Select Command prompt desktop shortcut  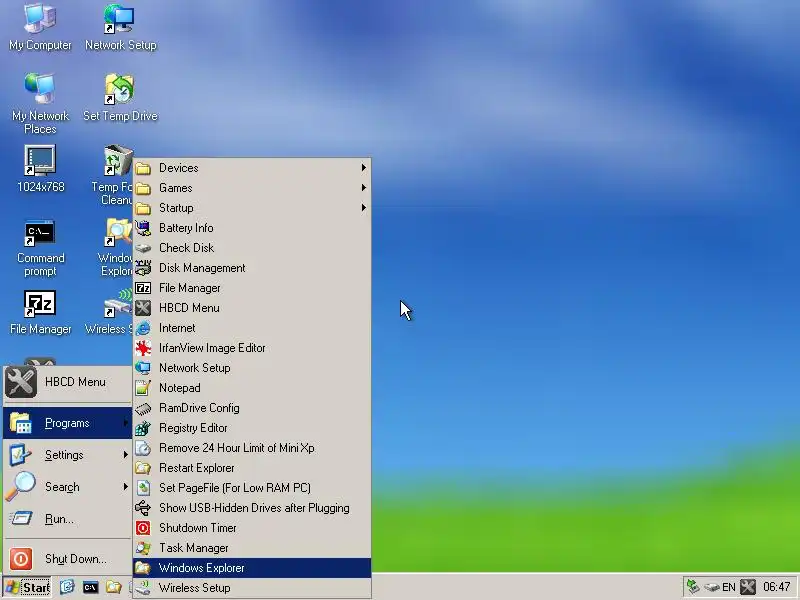[40, 248]
